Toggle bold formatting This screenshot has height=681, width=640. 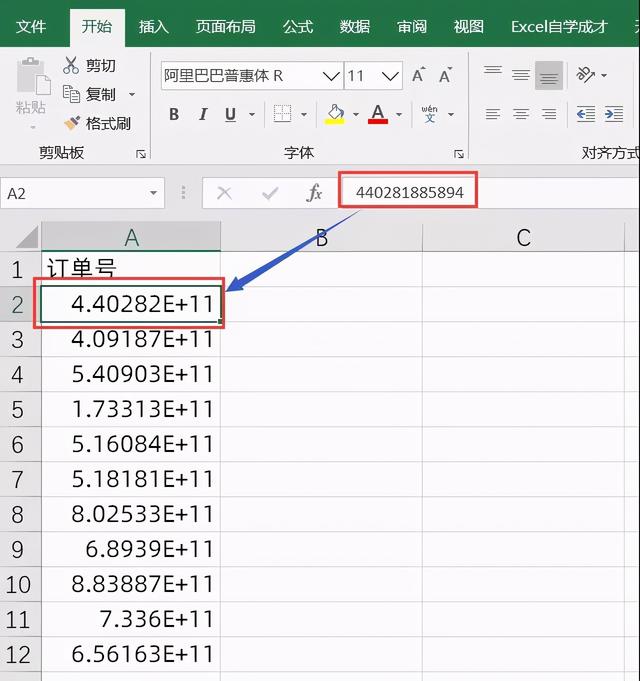point(174,114)
